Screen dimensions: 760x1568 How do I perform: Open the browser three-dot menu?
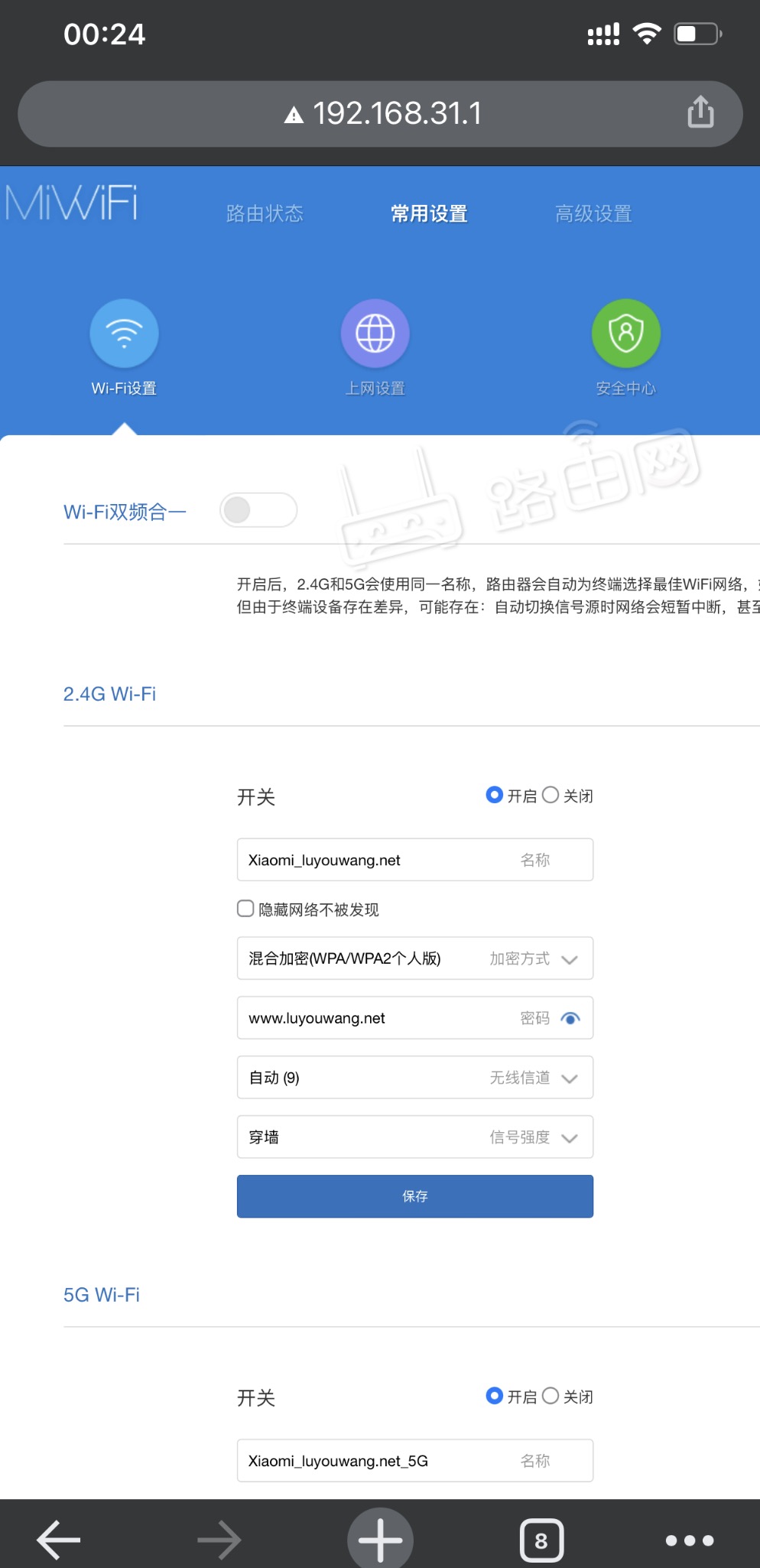coord(689,1540)
